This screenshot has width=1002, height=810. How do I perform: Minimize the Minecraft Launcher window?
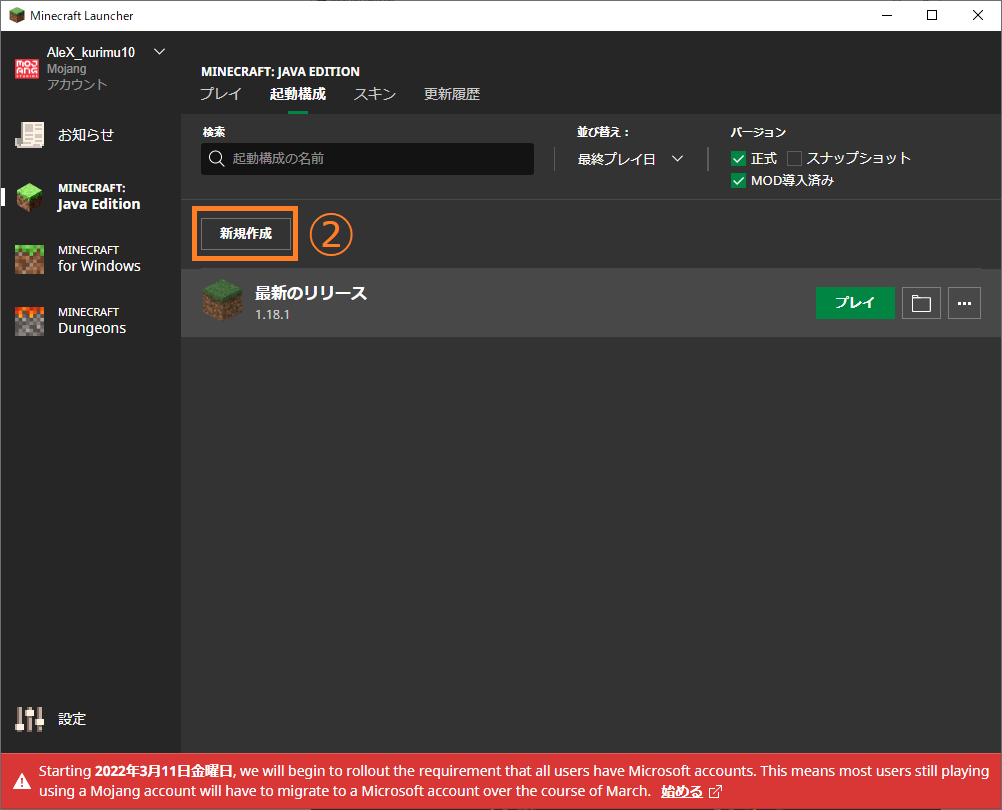[887, 15]
